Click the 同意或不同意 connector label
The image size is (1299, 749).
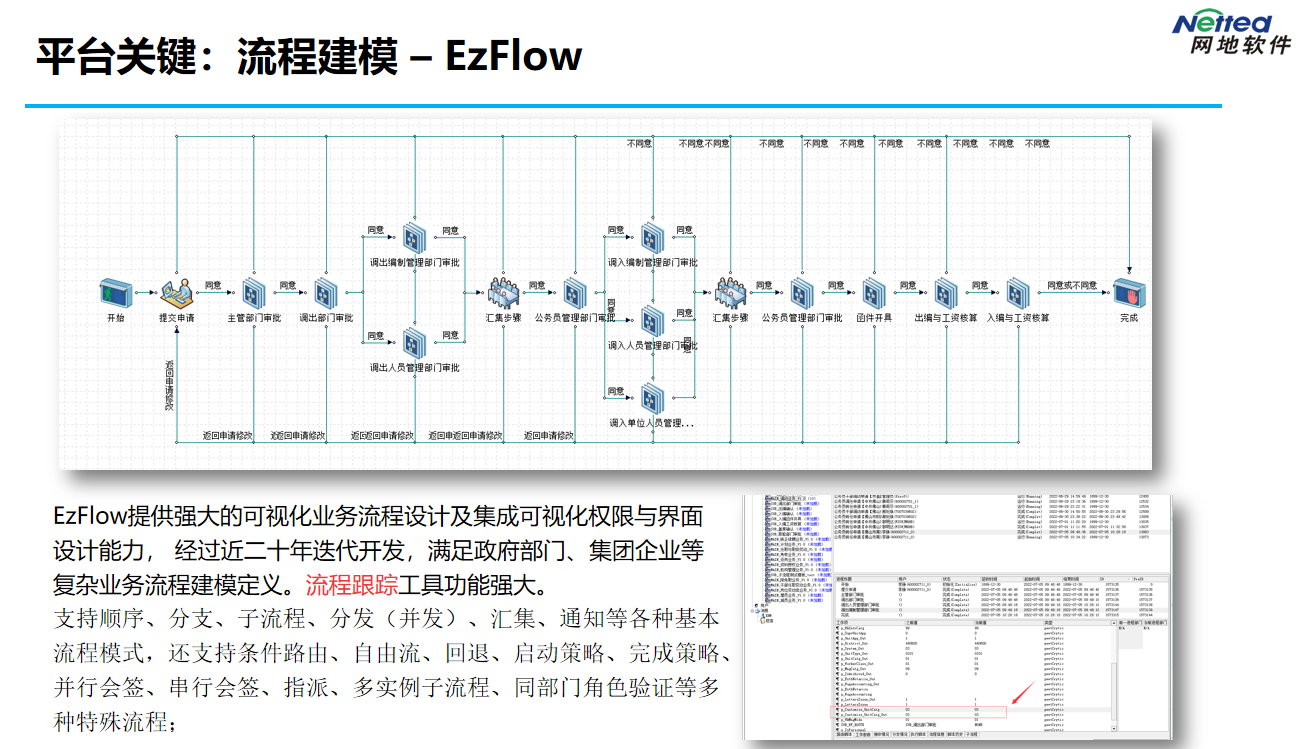point(1071,286)
